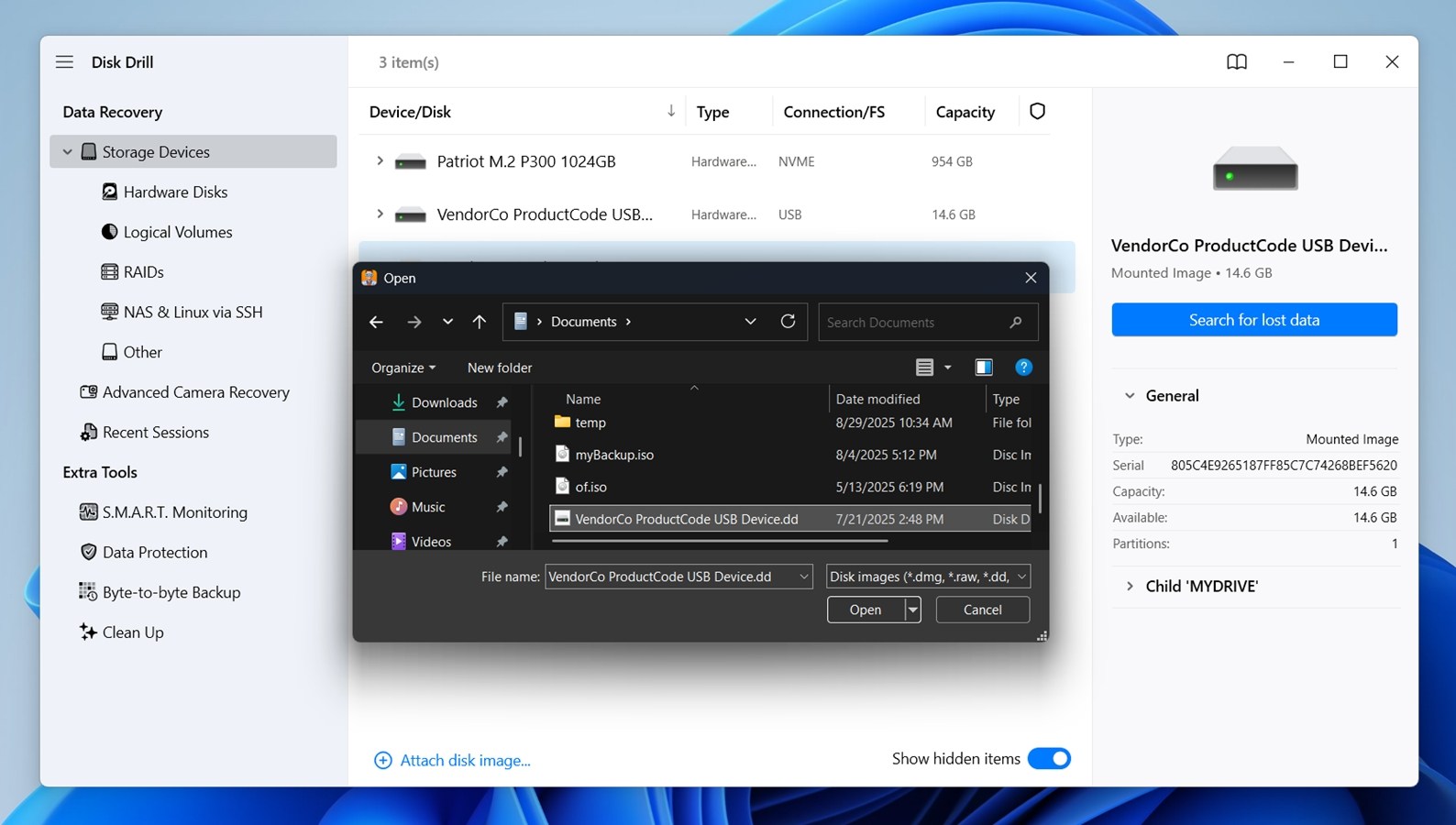Image resolution: width=1456 pixels, height=825 pixels.
Task: Open recent locations dropdown in dialog
Action: [x=447, y=322]
